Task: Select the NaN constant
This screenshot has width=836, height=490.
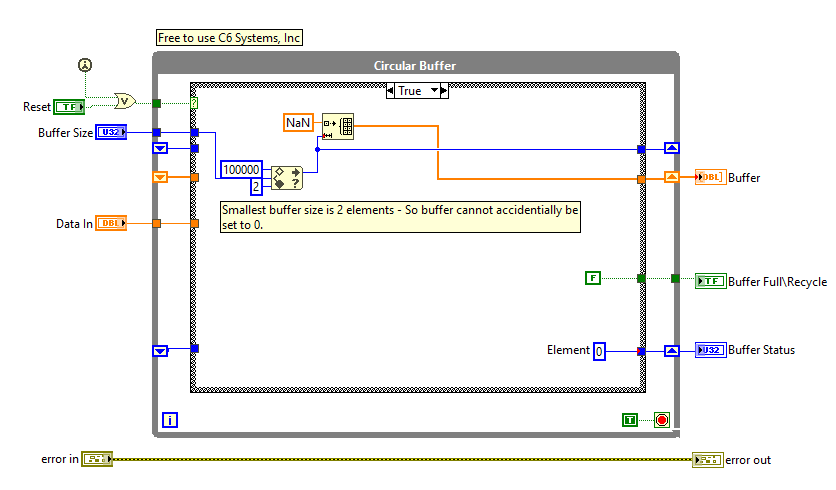Action: tap(298, 122)
